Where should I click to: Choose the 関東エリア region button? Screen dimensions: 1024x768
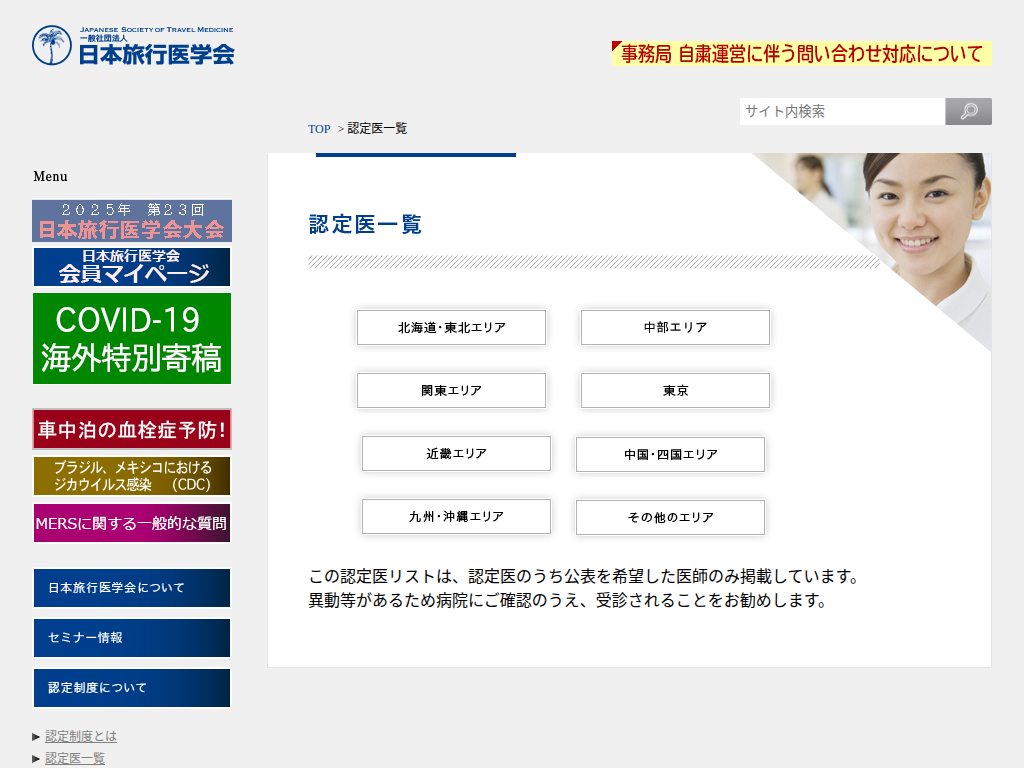(x=451, y=391)
